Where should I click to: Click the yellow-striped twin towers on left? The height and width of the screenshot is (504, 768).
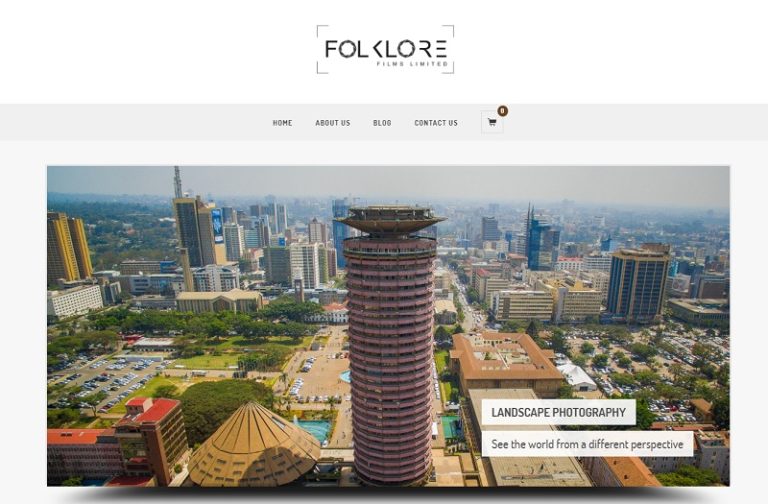[x=69, y=247]
